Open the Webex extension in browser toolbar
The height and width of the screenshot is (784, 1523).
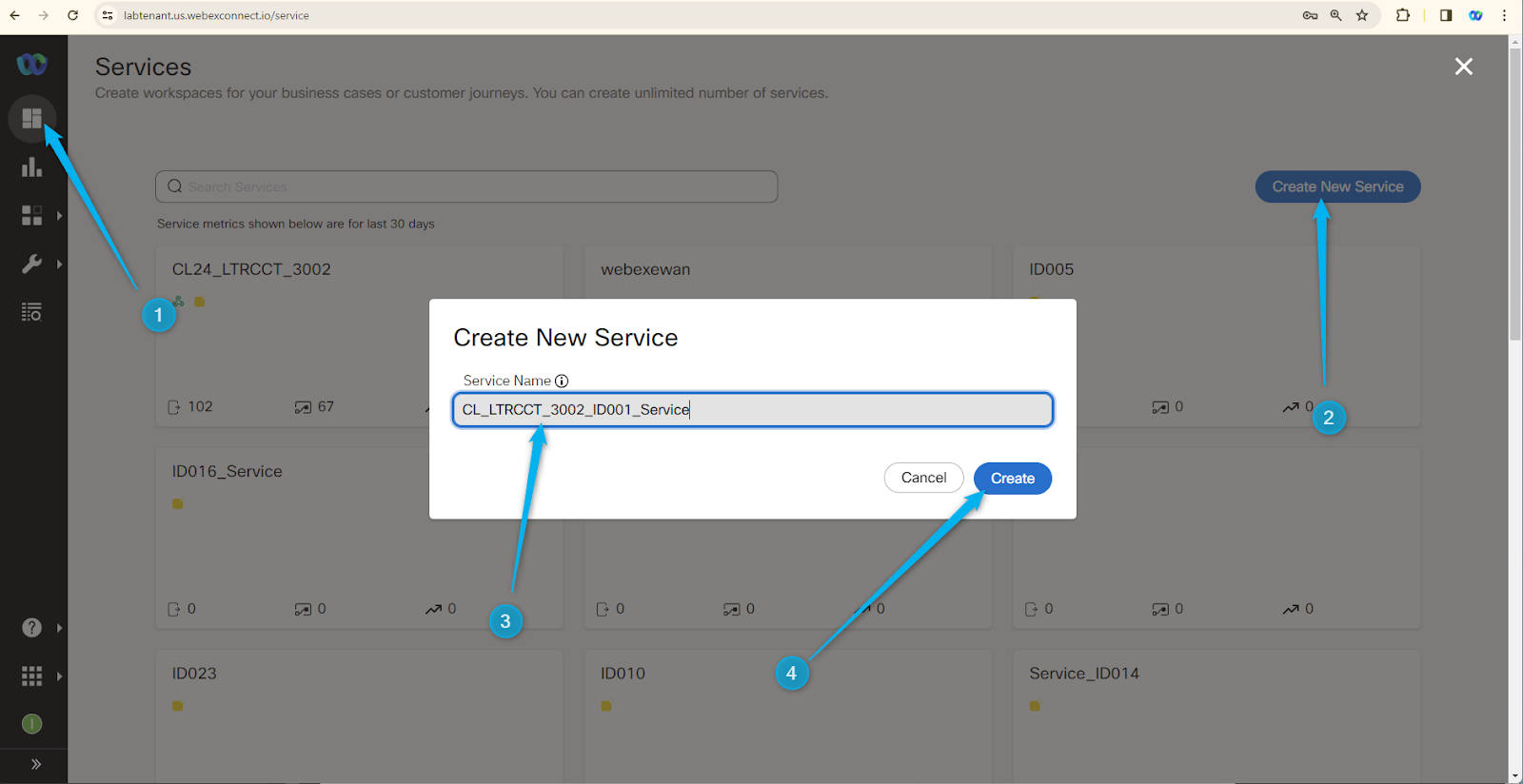pos(1475,15)
